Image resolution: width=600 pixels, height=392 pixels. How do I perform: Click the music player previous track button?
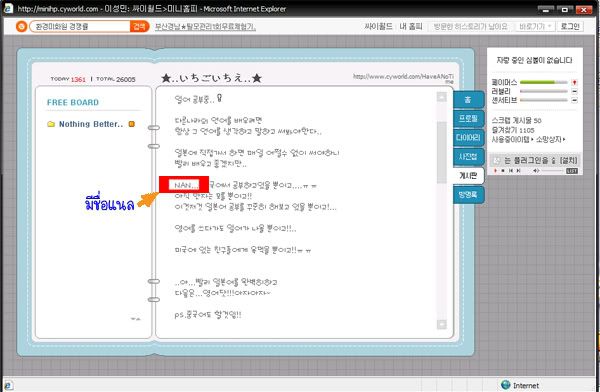click(510, 171)
